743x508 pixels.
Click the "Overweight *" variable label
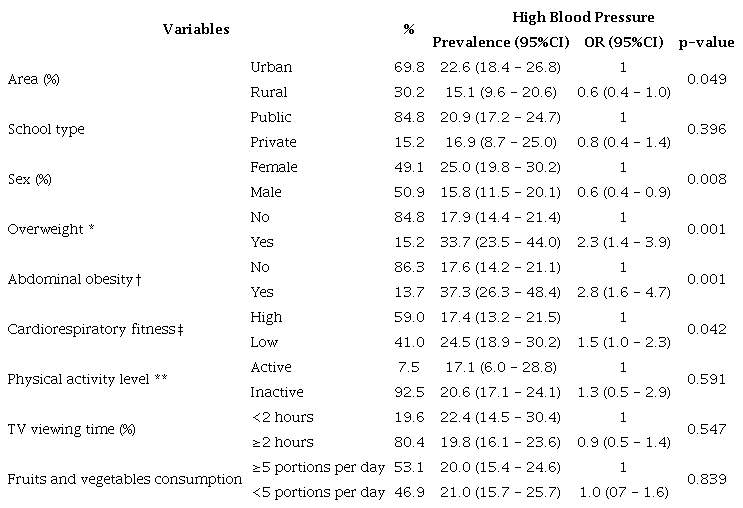click(51, 230)
